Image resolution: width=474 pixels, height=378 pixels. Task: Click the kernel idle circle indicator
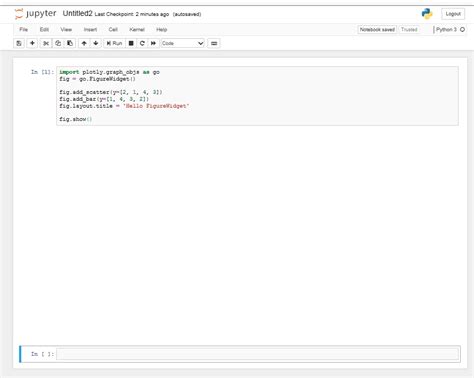pos(462,29)
